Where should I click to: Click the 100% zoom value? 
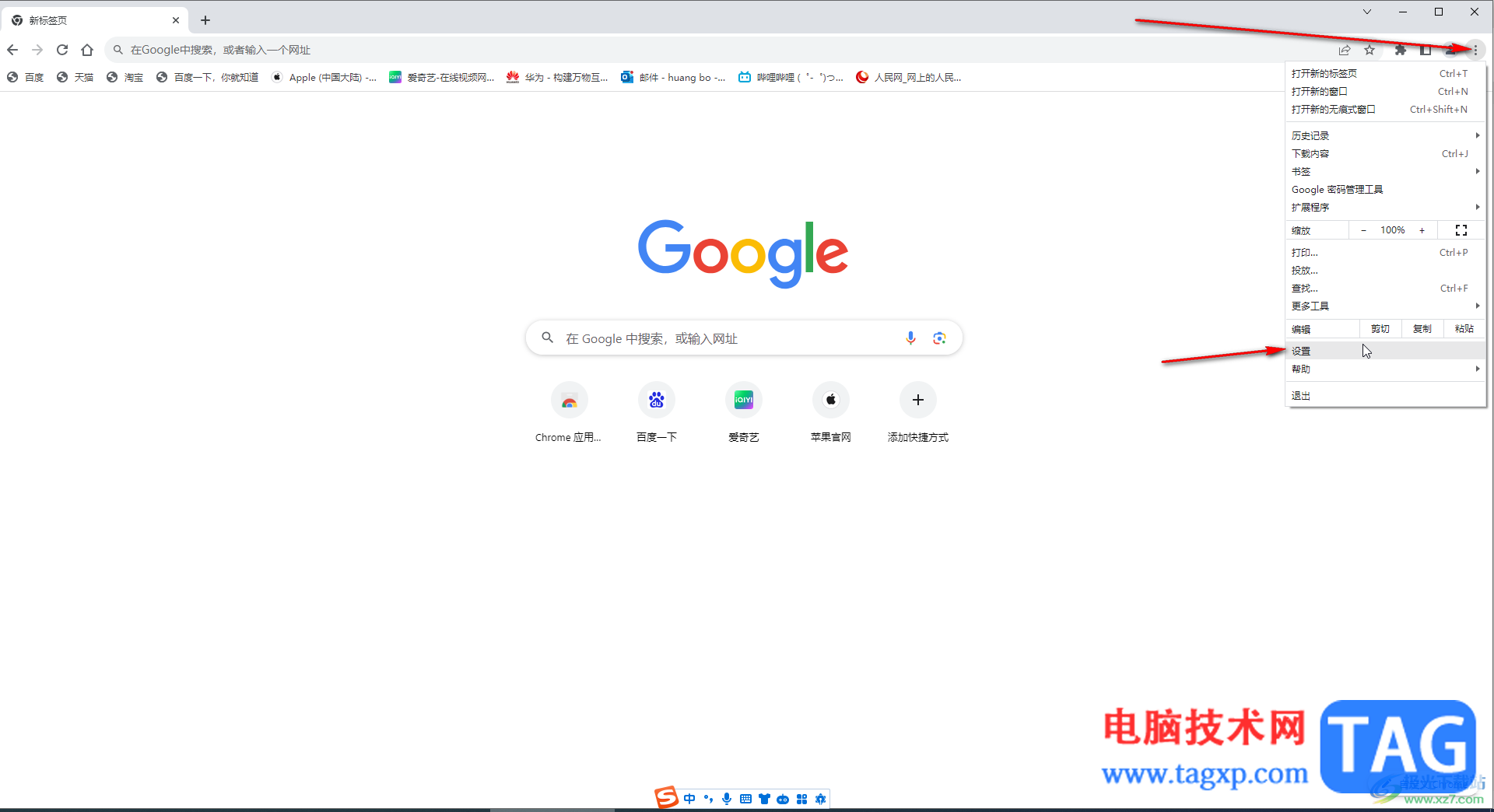pos(1393,230)
